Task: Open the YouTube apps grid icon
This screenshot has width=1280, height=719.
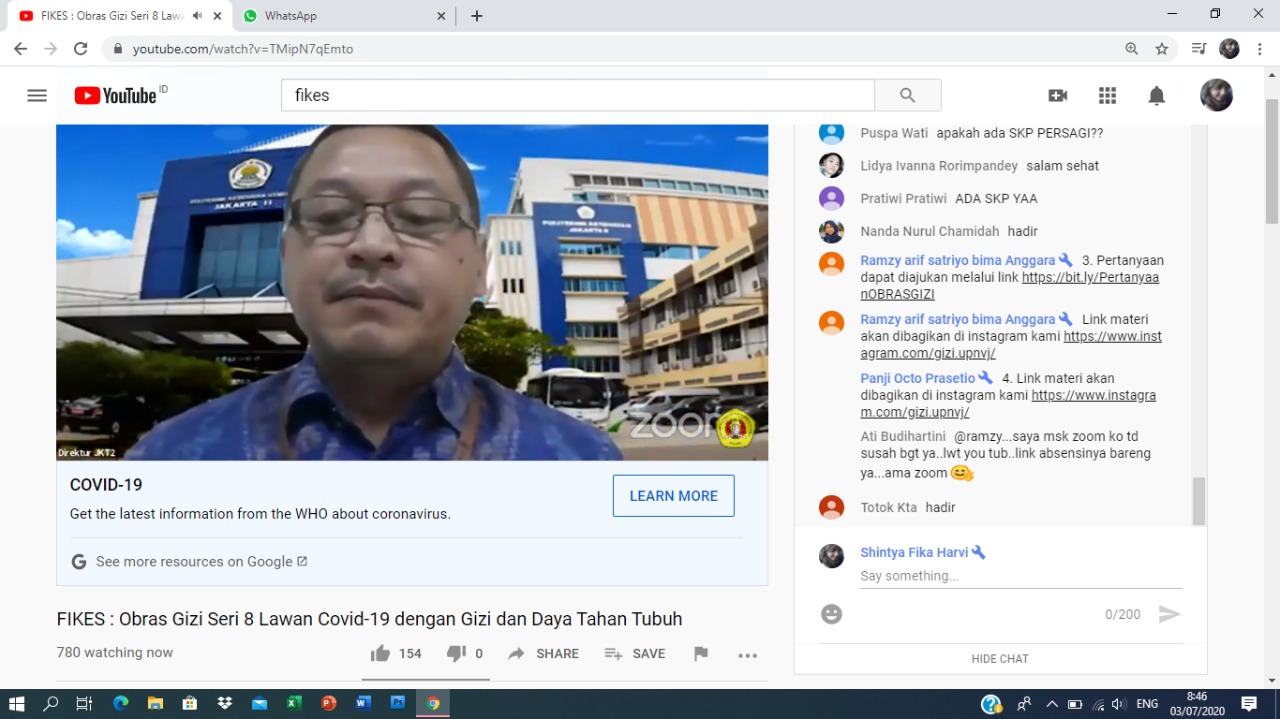Action: (1107, 96)
